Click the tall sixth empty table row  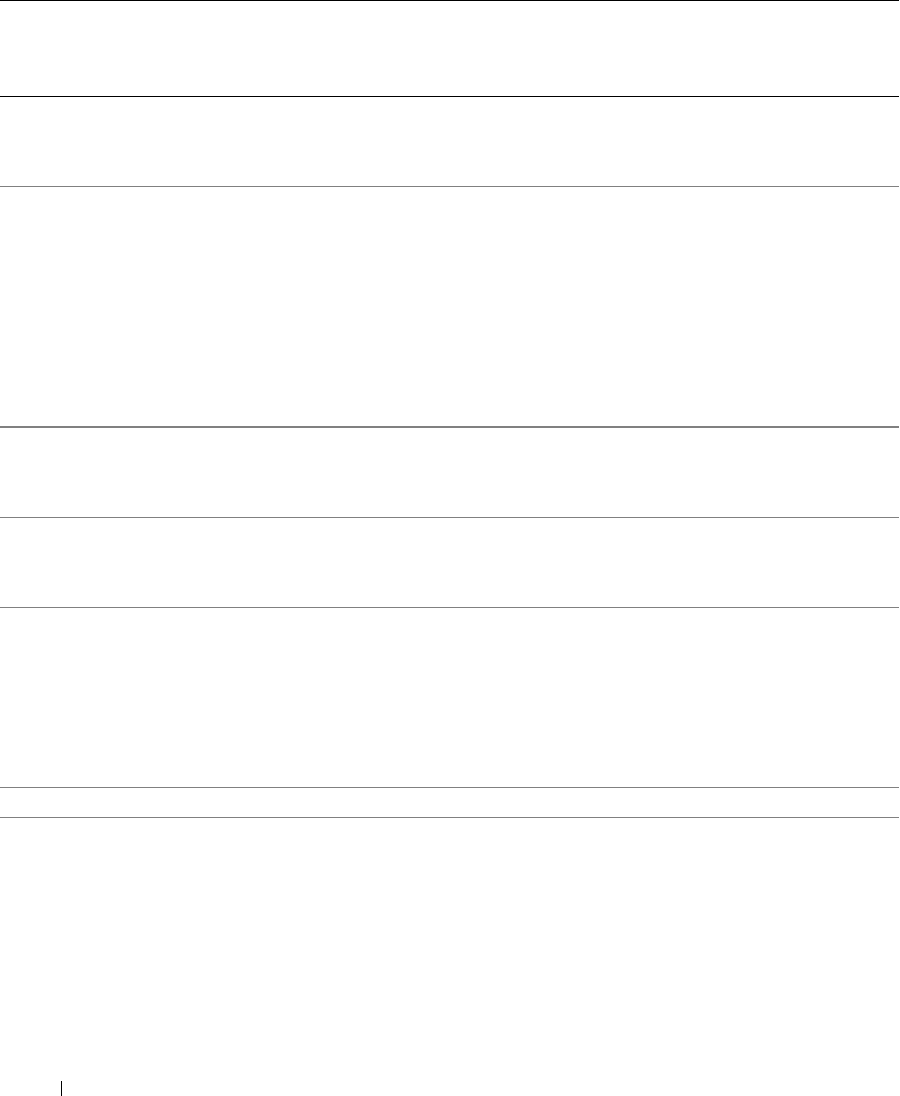pos(450,697)
